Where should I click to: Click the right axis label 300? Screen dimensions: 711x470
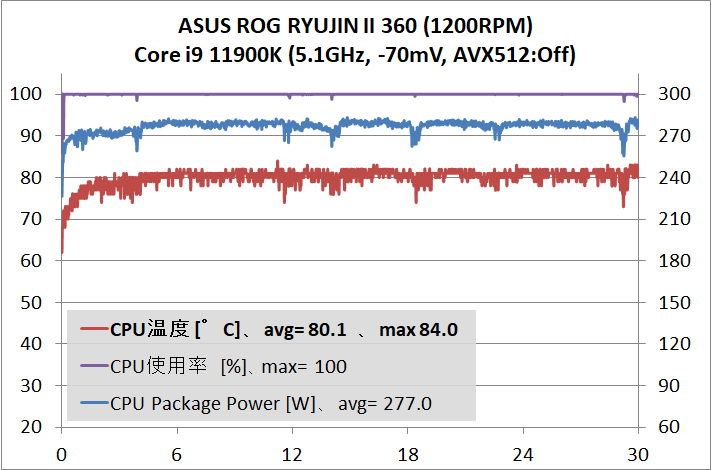(674, 94)
